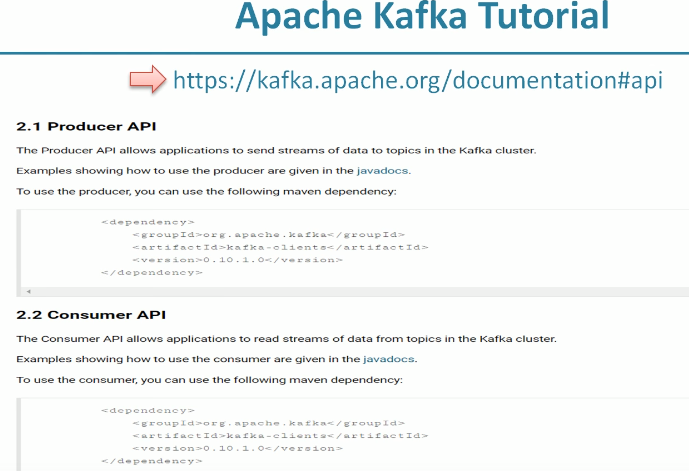Click the version 0.10.1.0 line in producer code

[237, 260]
